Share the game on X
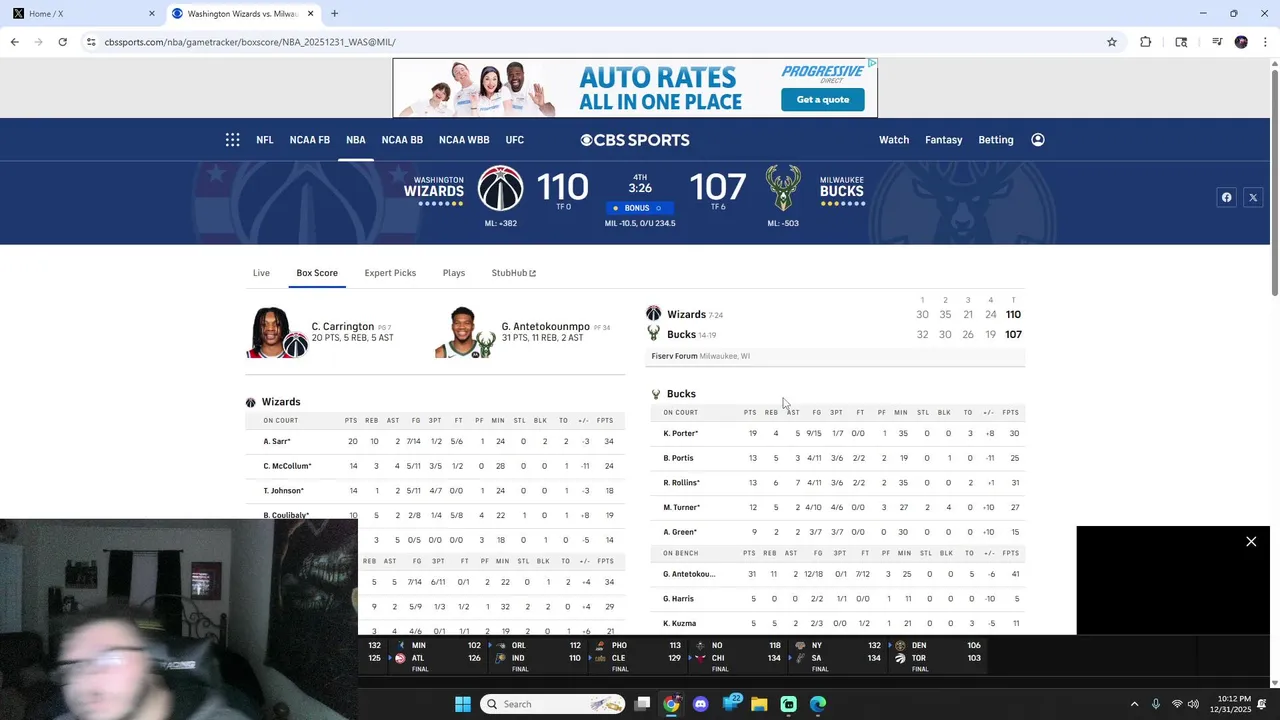 click(1253, 197)
